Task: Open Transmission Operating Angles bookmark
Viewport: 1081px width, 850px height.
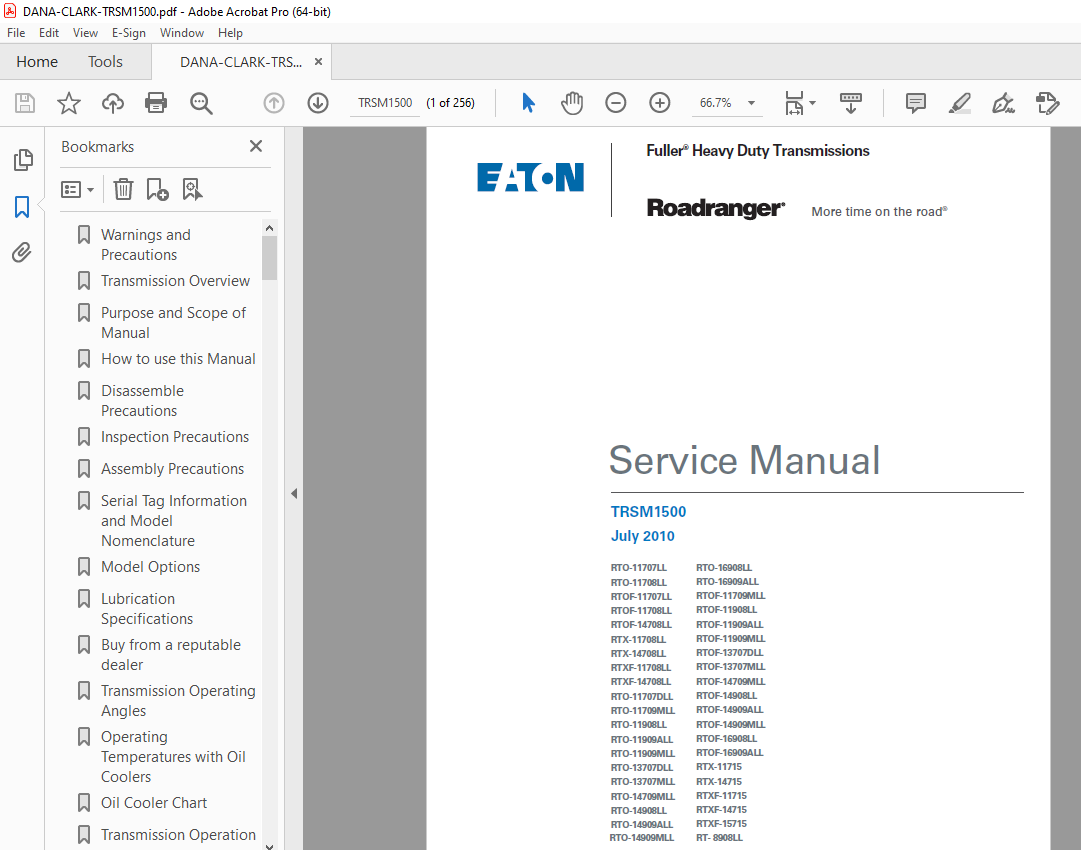Action: (x=178, y=700)
